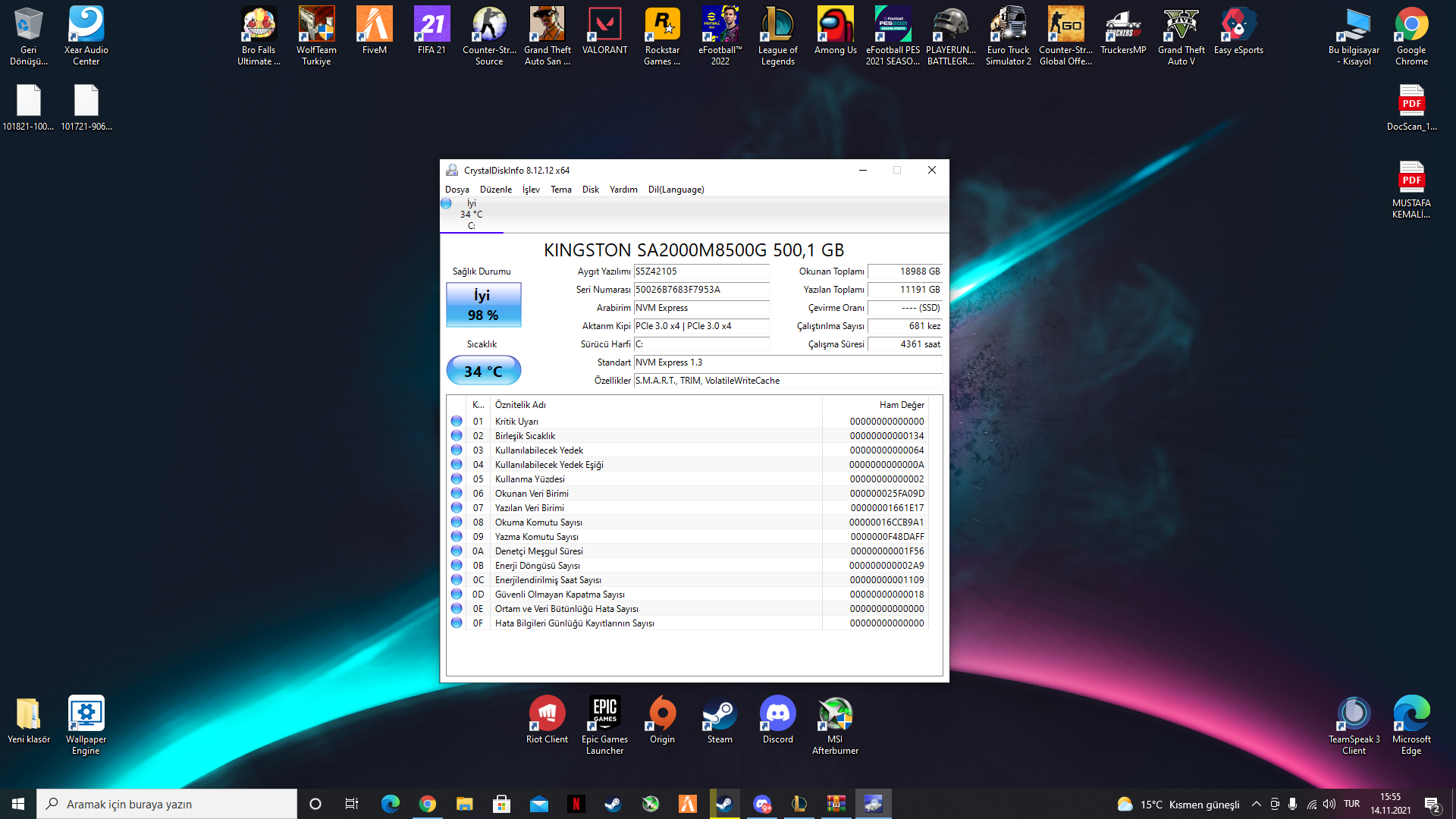Image resolution: width=1456 pixels, height=819 pixels.
Task: Open the DocScan_1 PDF file
Action: (x=1411, y=107)
